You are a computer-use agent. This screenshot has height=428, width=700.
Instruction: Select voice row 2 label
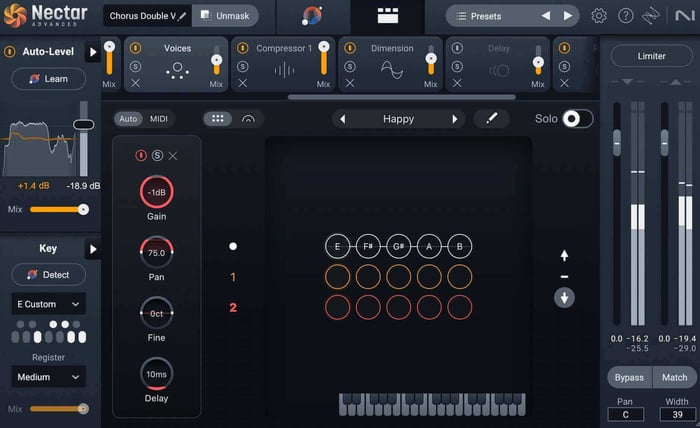(x=233, y=307)
